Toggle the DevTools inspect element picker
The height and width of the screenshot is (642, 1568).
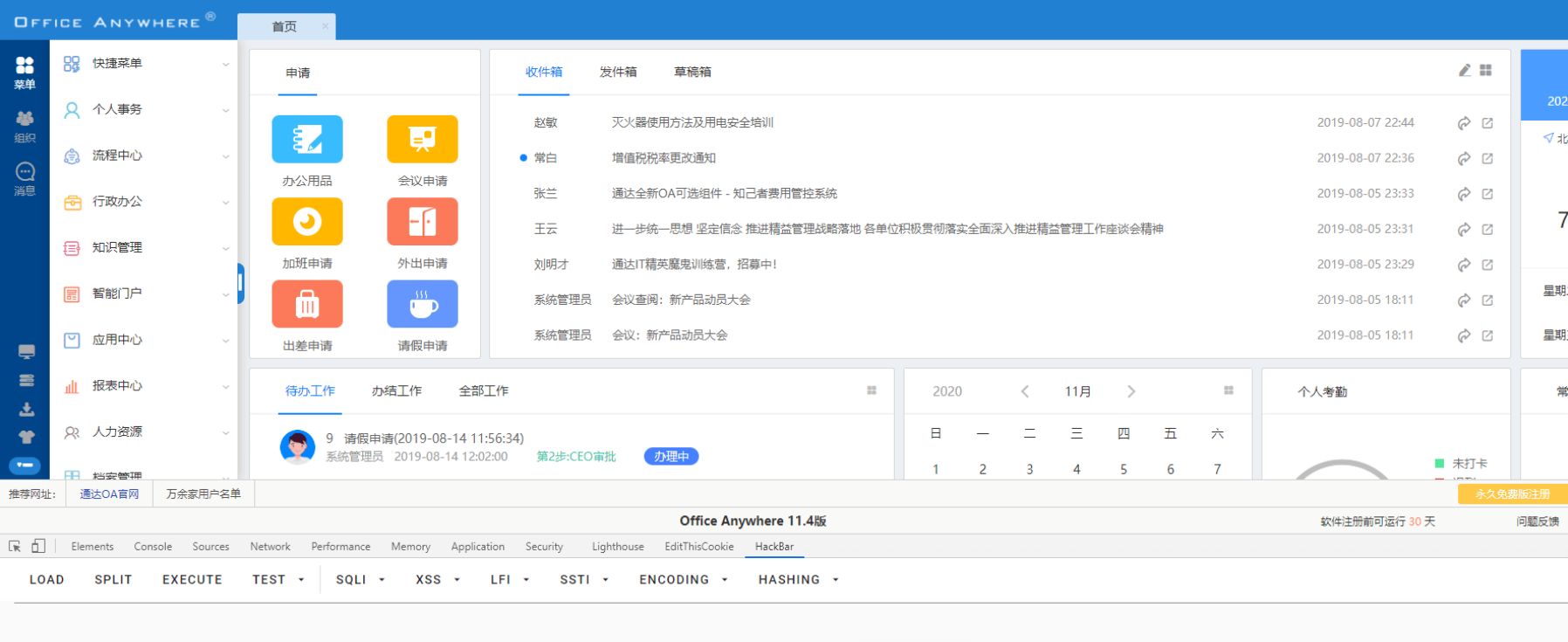(x=15, y=546)
